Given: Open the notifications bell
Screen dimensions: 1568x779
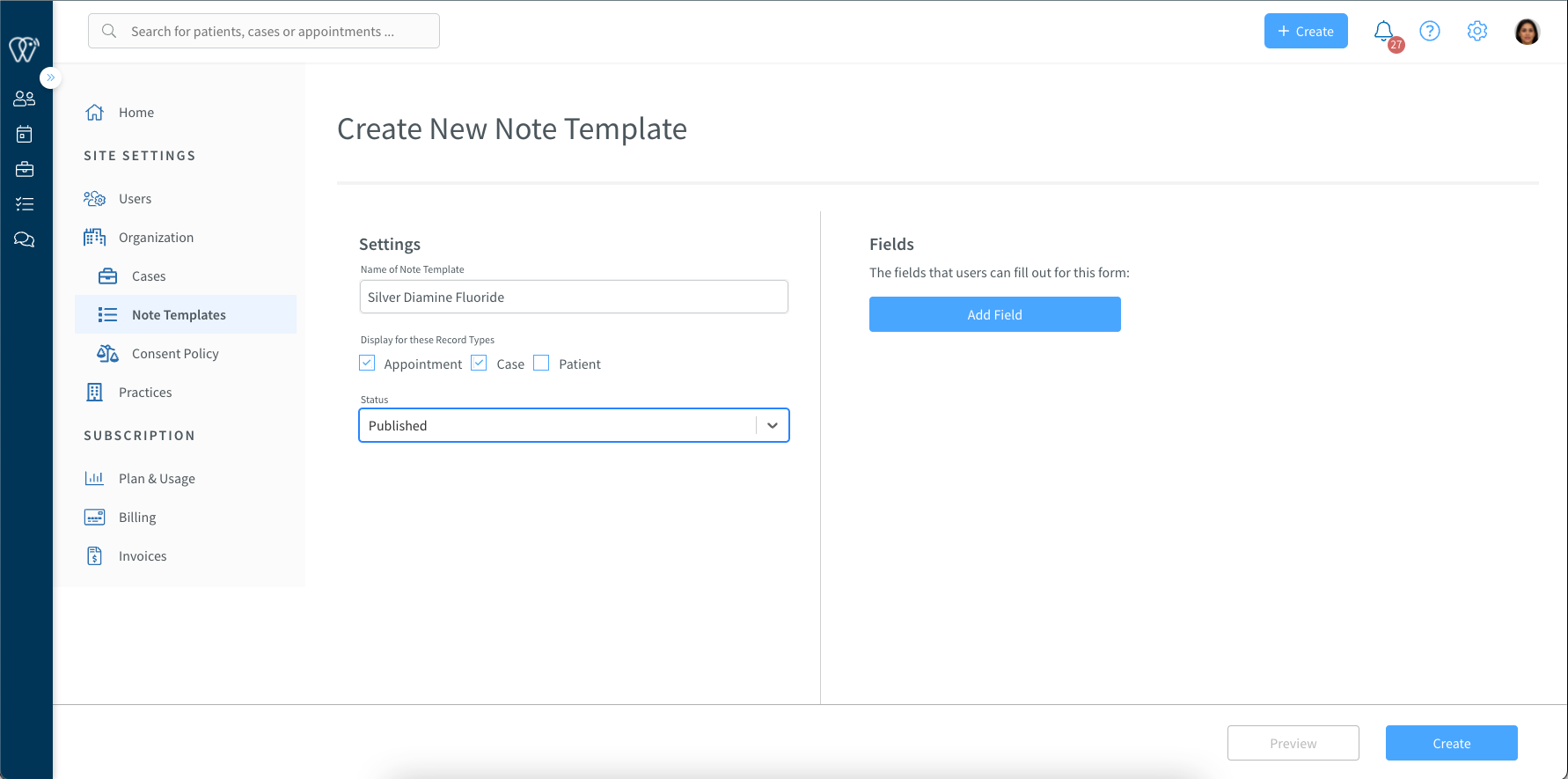Looking at the screenshot, I should tap(1384, 32).
